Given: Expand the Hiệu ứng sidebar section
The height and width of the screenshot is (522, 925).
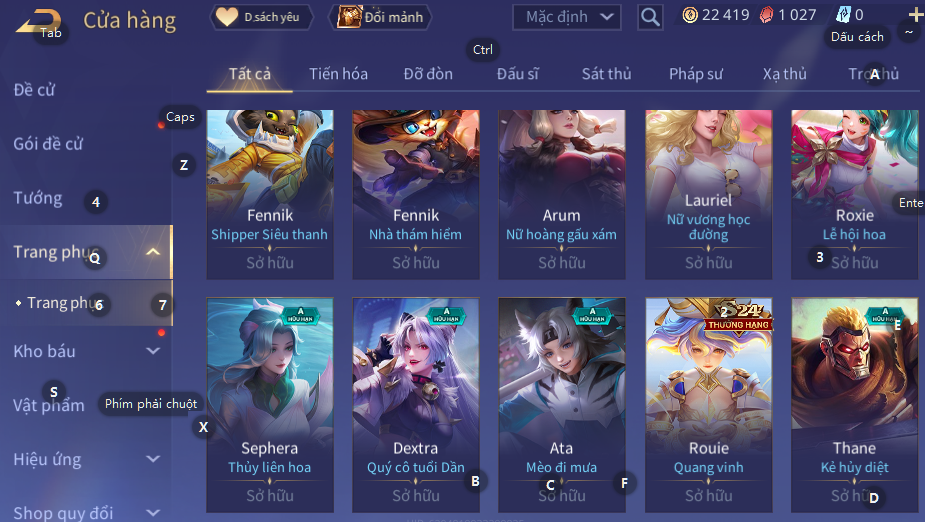Looking at the screenshot, I should click(x=153, y=459).
